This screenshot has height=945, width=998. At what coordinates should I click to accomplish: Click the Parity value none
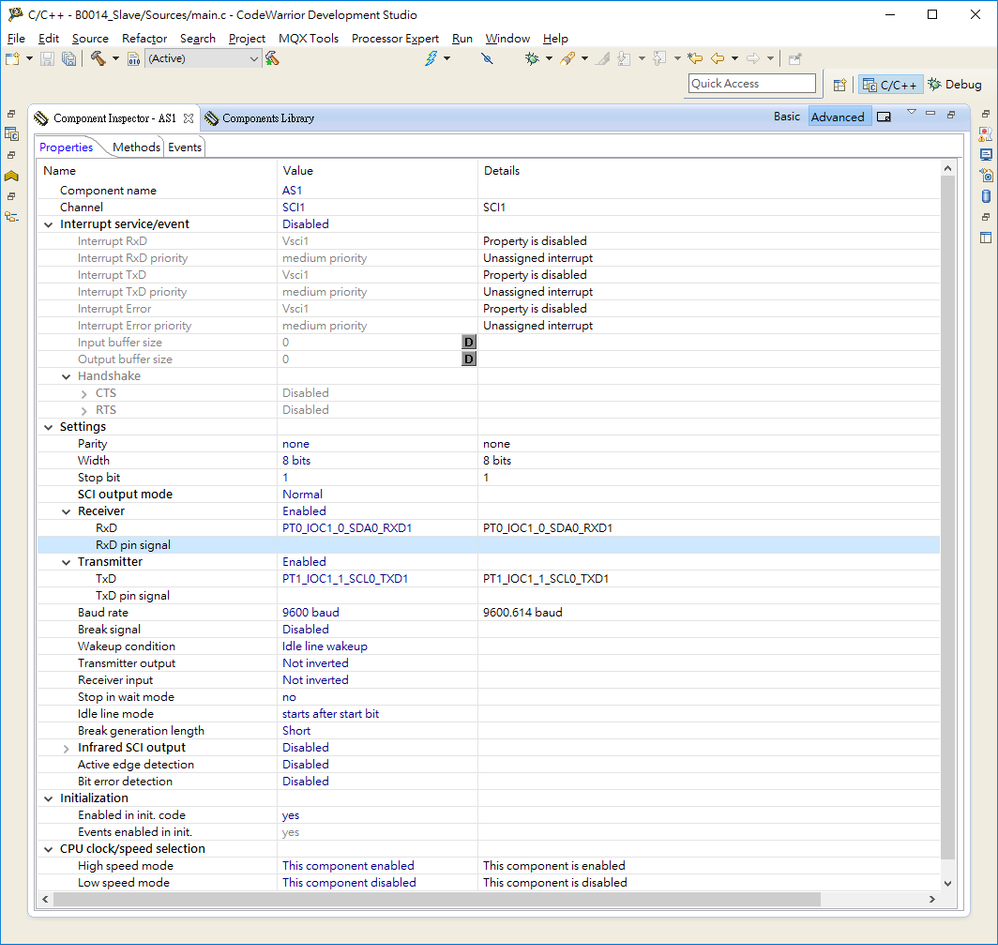[296, 444]
